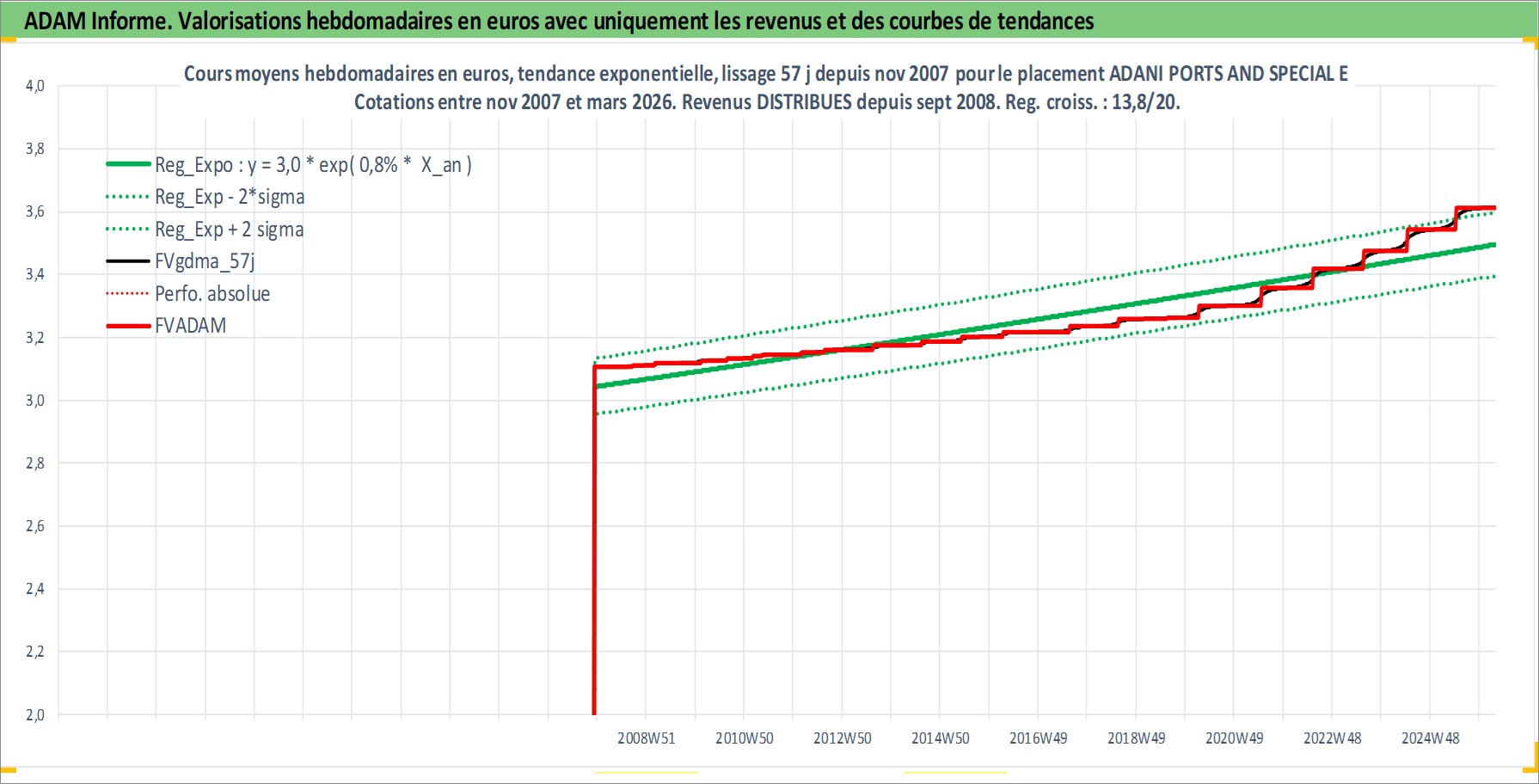Viewport: 1539px width, 784px height.
Task: Click y-axis label '4,0'
Action: click(x=35, y=86)
